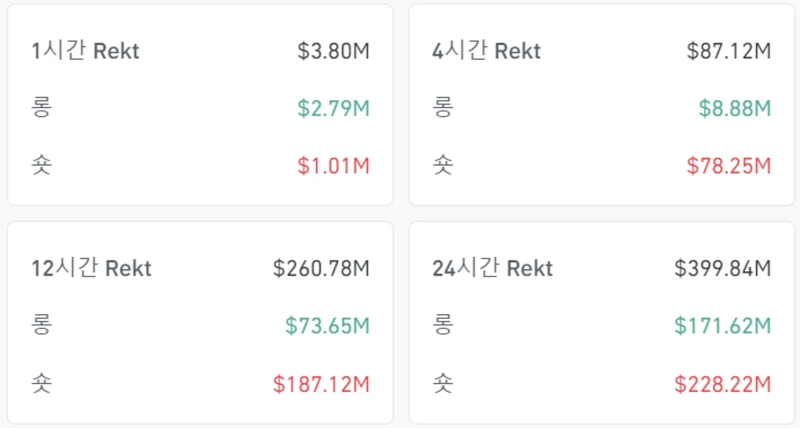Image resolution: width=800 pixels, height=428 pixels.
Task: Select the $399.84M total liquidation value
Action: [x=722, y=268]
